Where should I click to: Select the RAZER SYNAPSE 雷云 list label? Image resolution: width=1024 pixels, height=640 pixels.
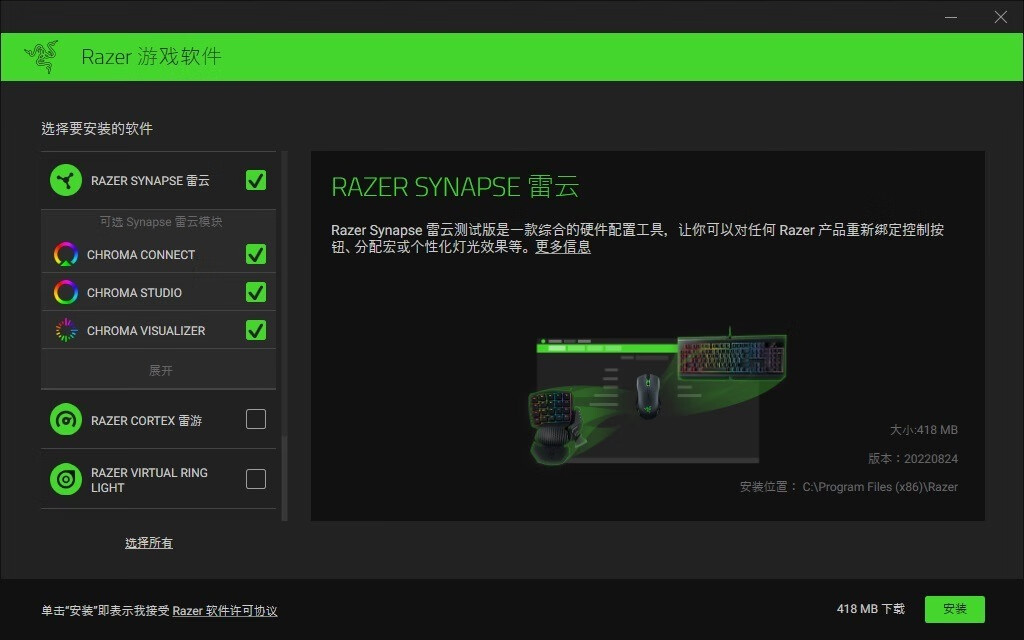[150, 181]
